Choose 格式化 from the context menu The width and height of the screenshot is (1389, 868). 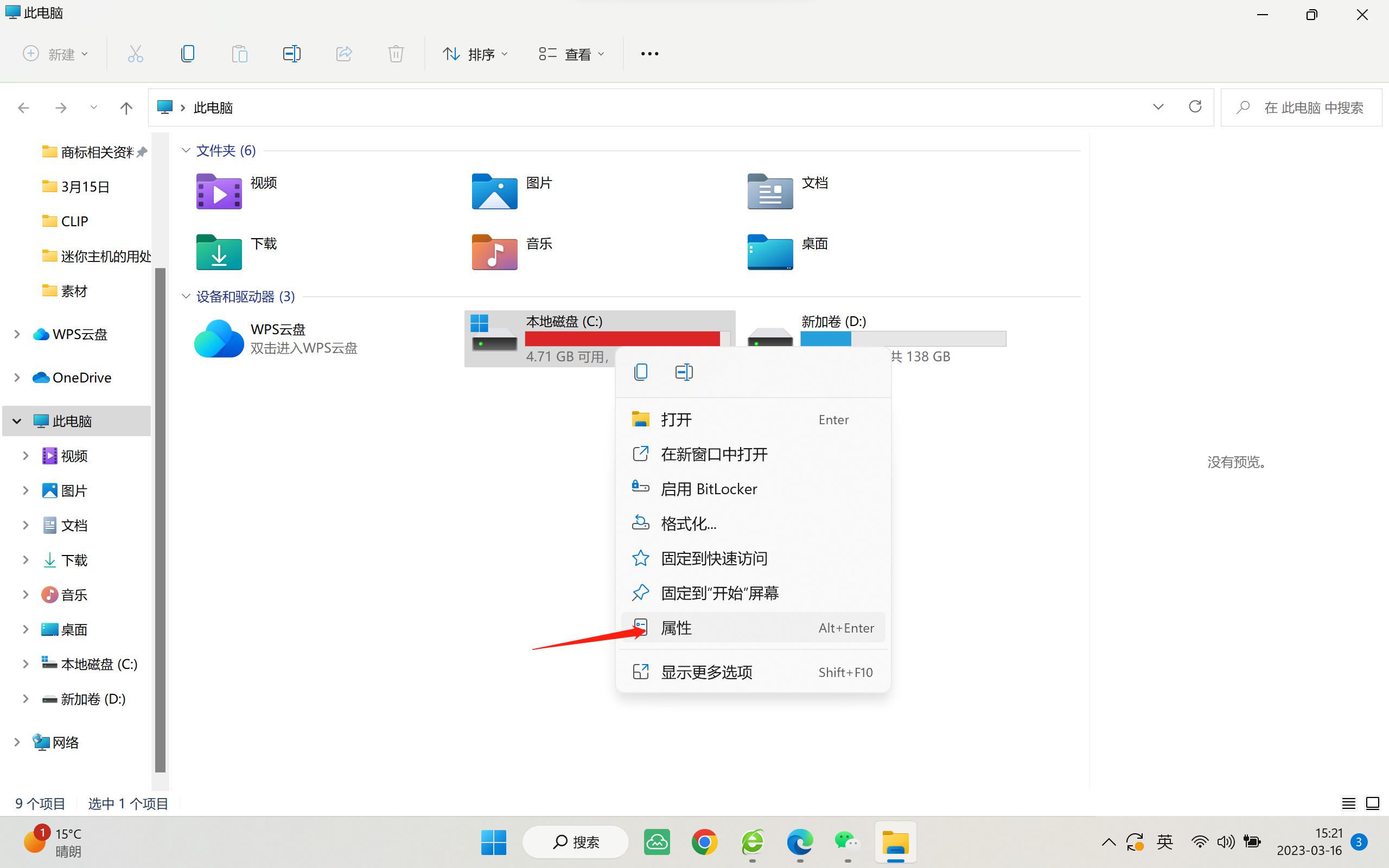(x=687, y=523)
